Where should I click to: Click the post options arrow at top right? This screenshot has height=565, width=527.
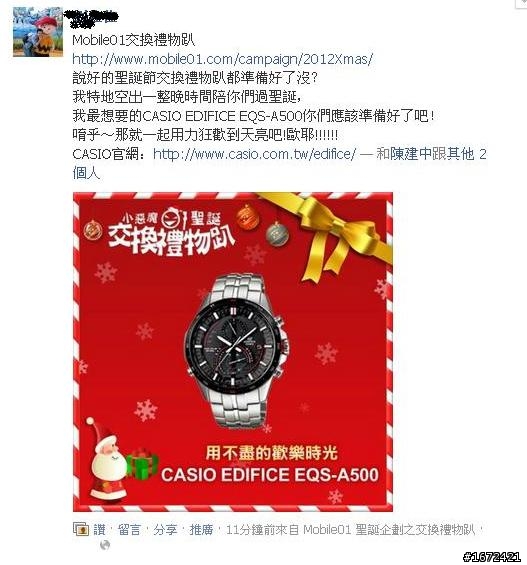tap(522, 3)
